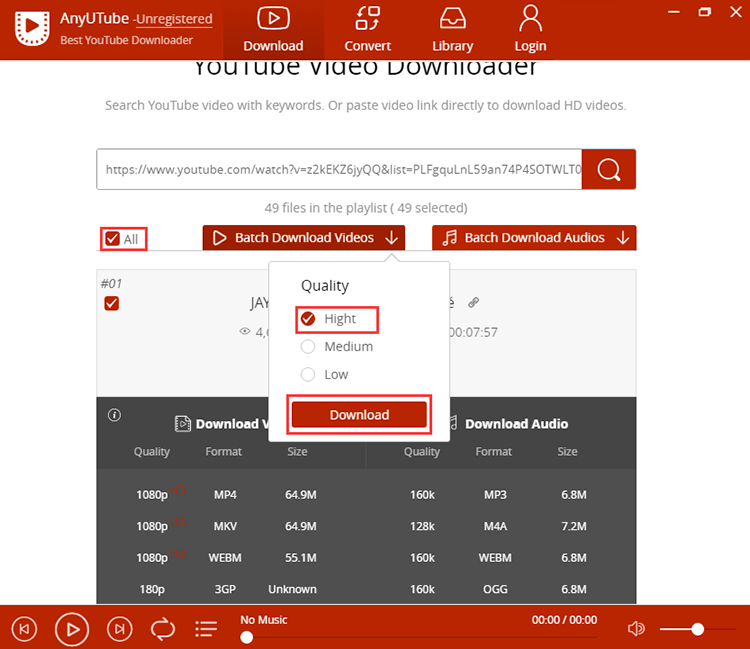750x649 pixels.
Task: Open the playlist queue icon
Action: pos(206,629)
